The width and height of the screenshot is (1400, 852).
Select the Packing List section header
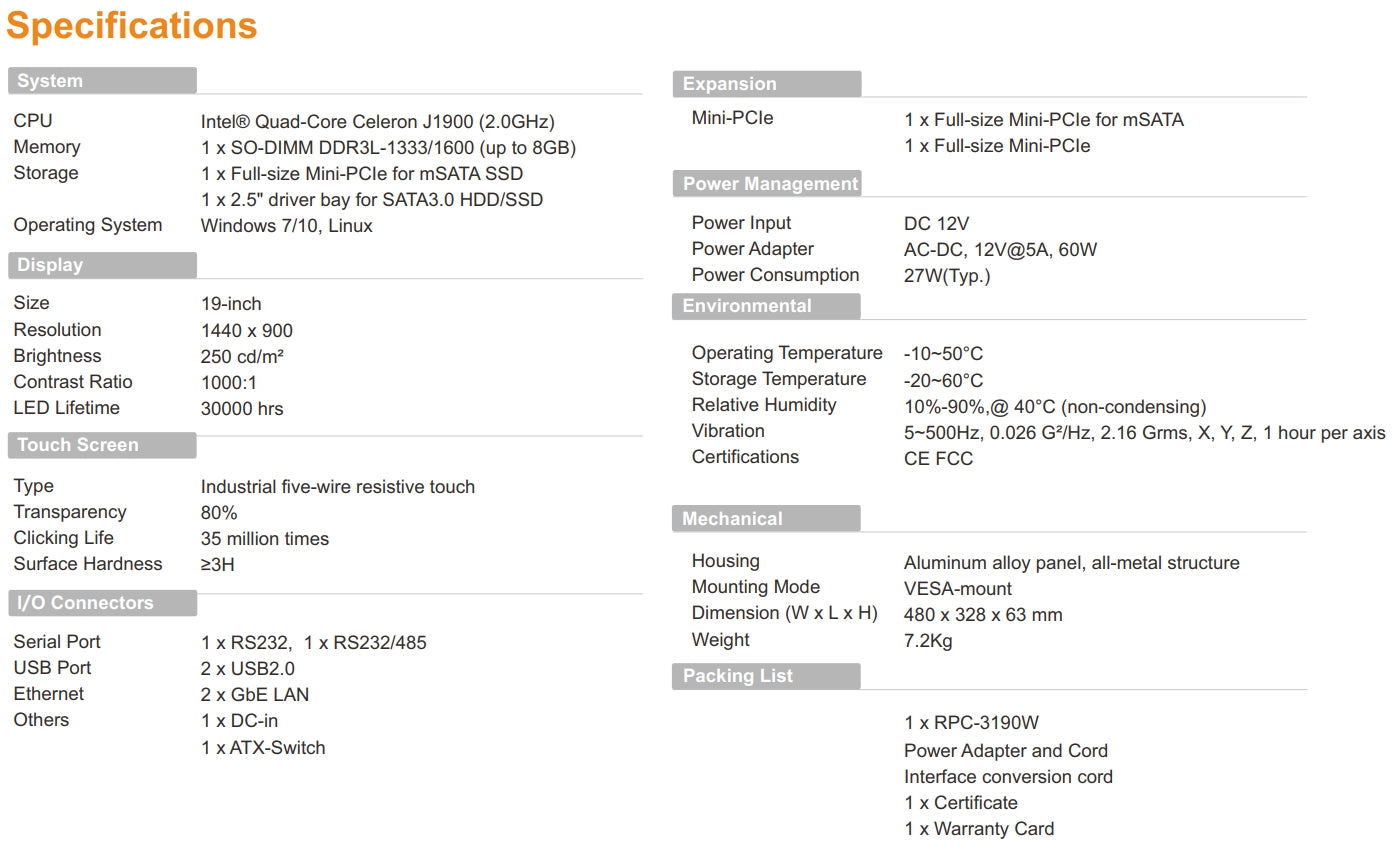pos(737,676)
